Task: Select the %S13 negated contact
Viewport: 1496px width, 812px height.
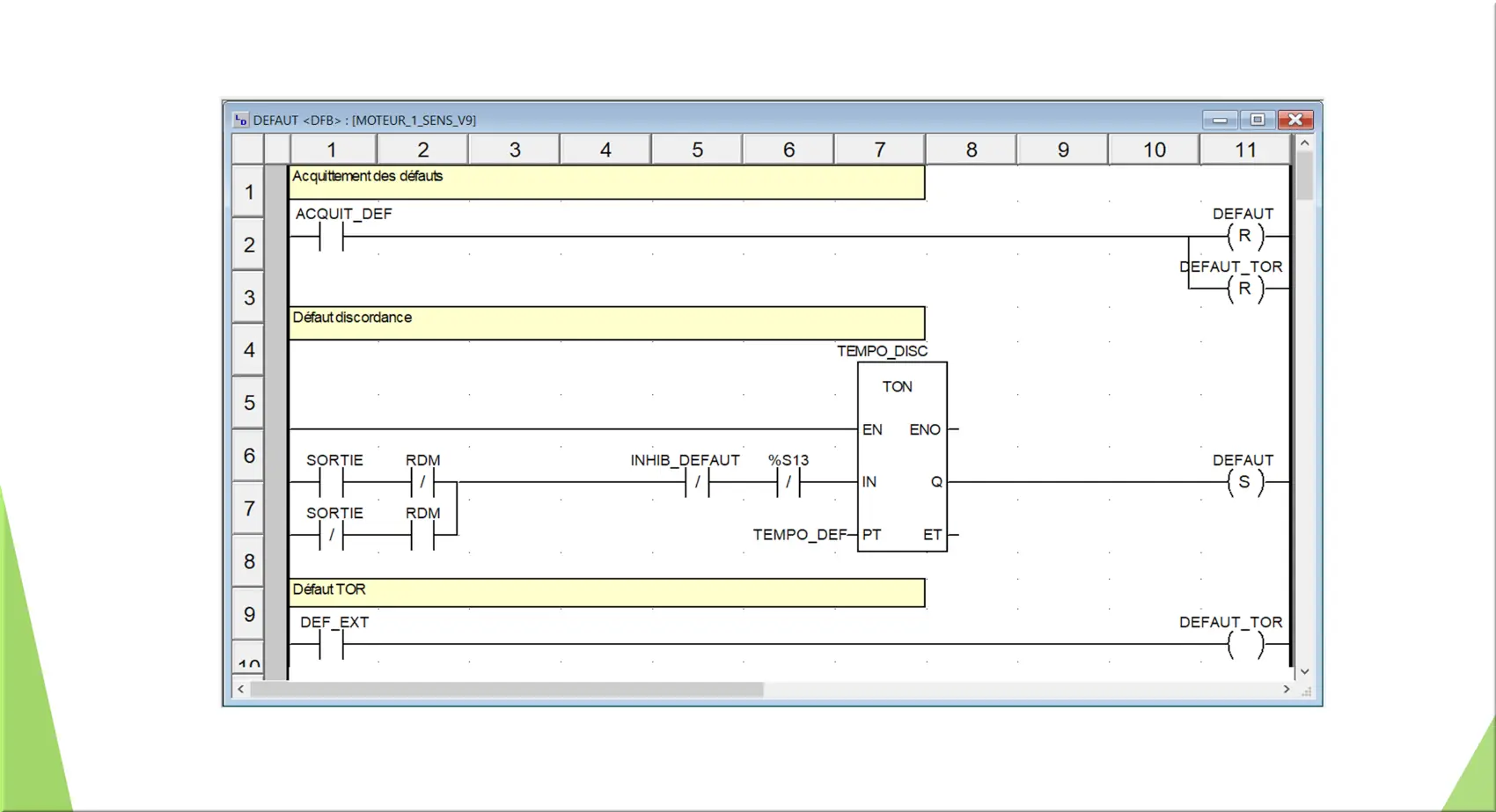Action: [x=788, y=482]
